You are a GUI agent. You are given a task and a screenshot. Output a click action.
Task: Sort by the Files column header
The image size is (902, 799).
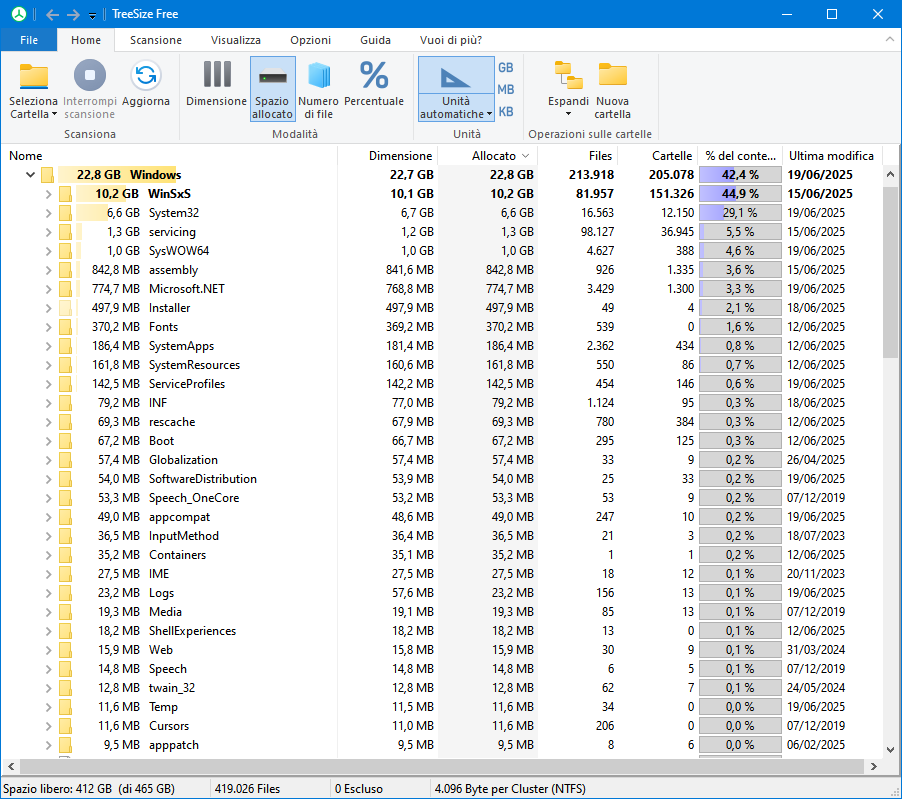pos(578,156)
